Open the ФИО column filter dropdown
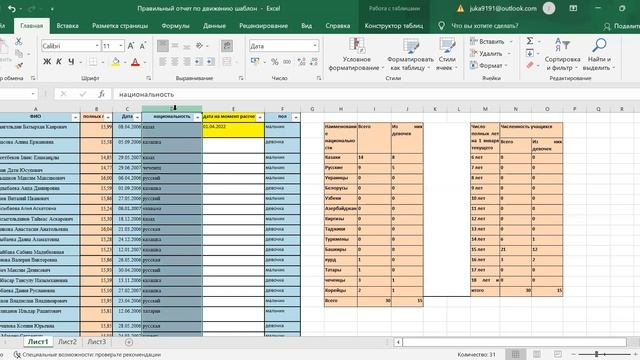 pyautogui.click(x=76, y=118)
